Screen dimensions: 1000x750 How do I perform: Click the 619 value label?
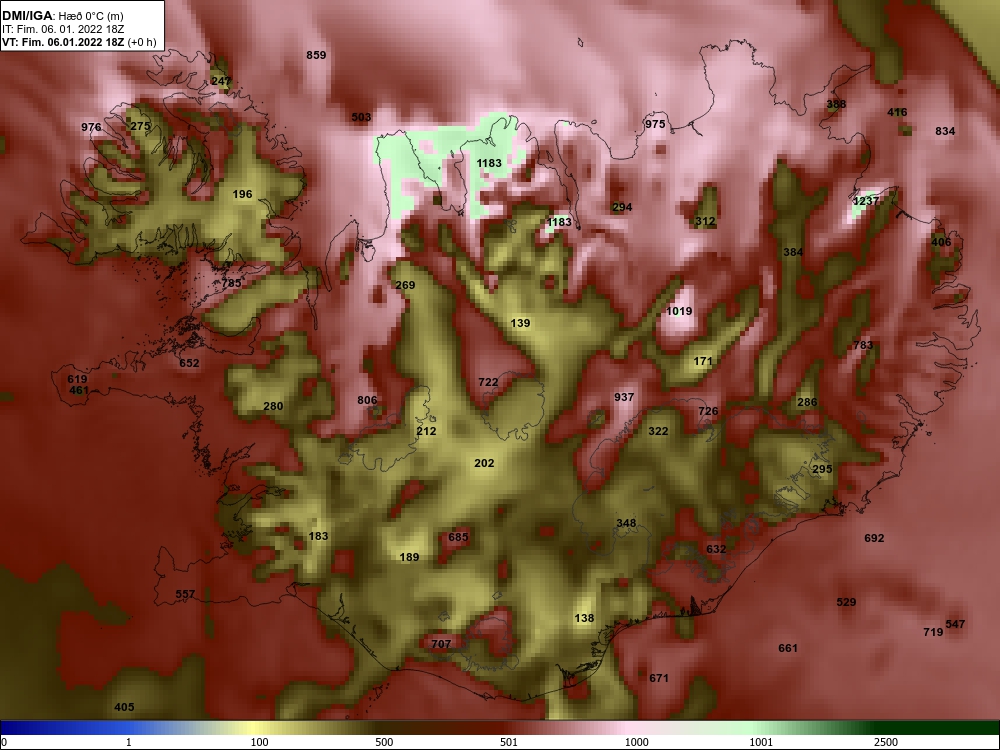tap(77, 379)
